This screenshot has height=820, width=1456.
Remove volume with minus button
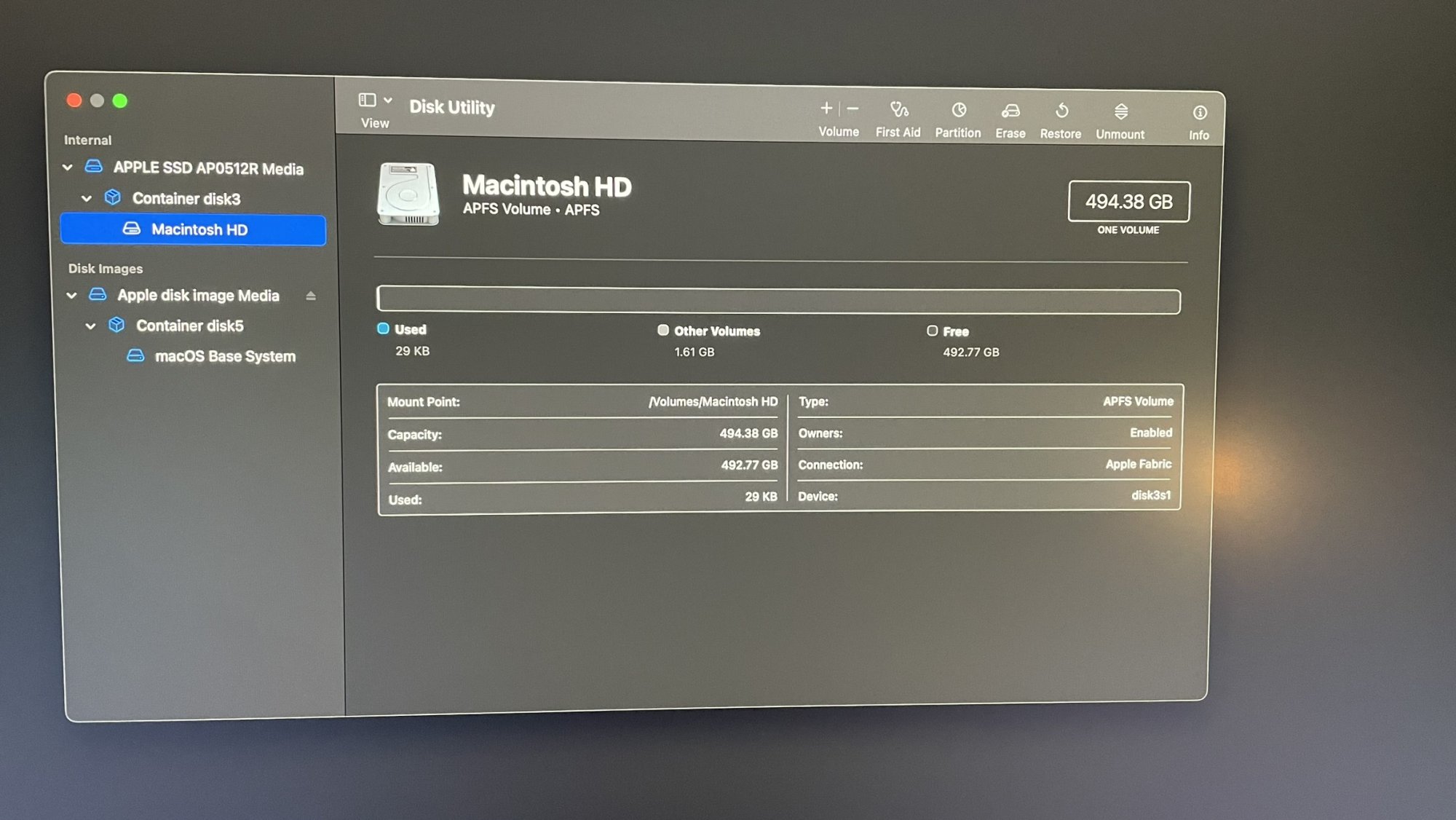point(852,109)
